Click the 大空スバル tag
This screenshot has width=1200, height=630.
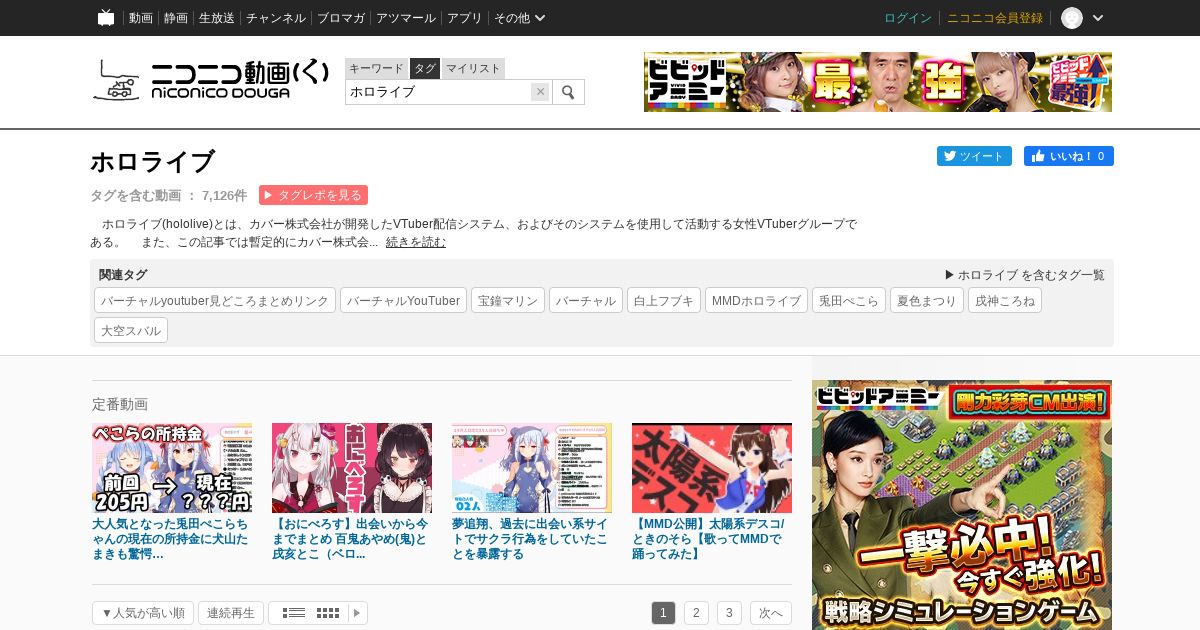pyautogui.click(x=131, y=330)
